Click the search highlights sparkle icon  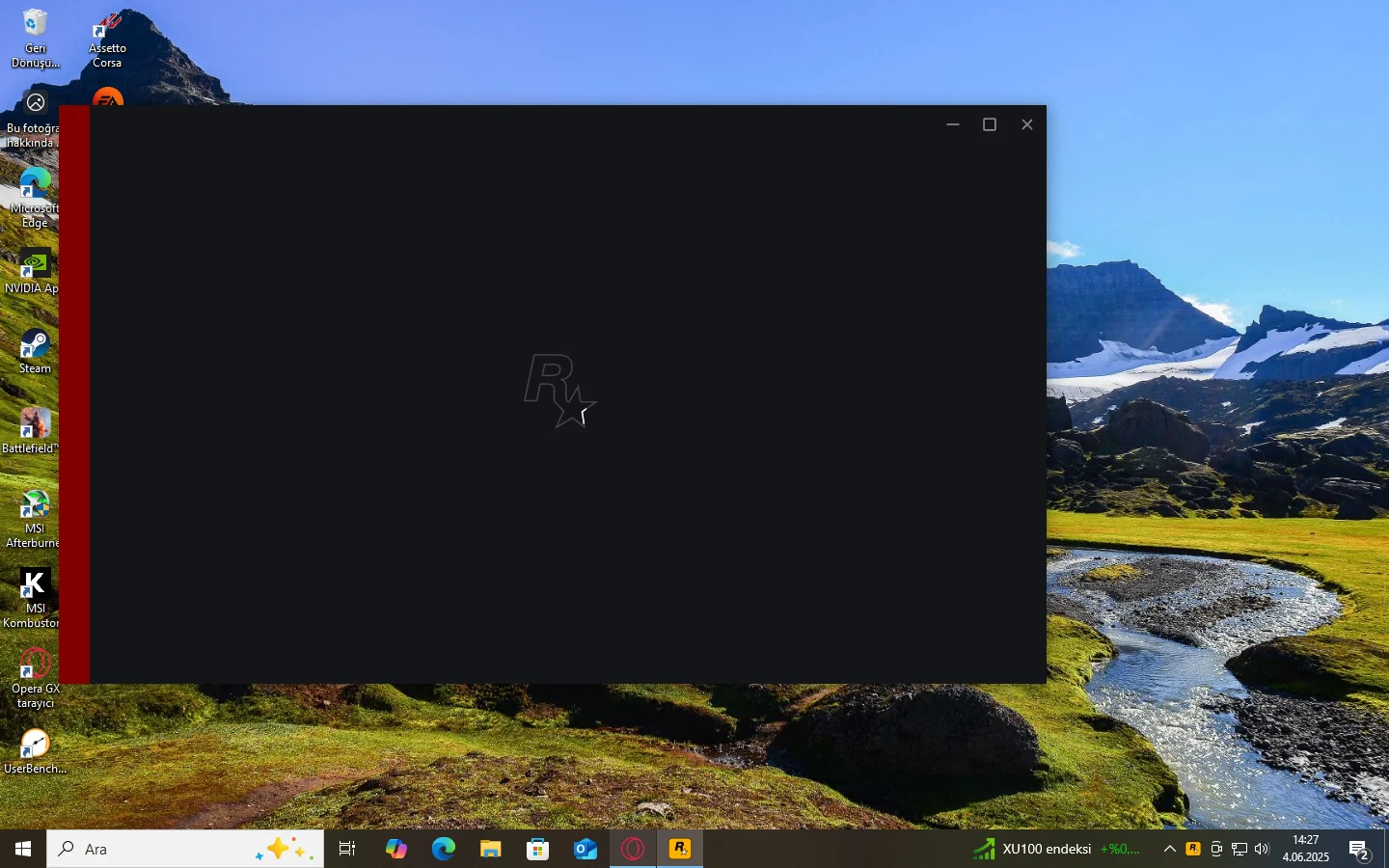(285, 849)
